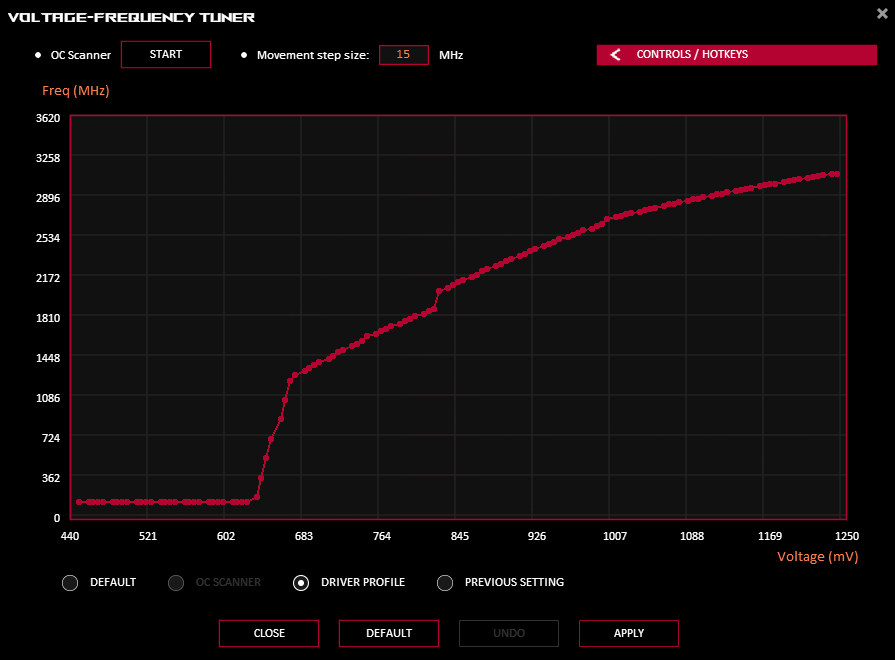Click the Movement step size input field

point(404,55)
